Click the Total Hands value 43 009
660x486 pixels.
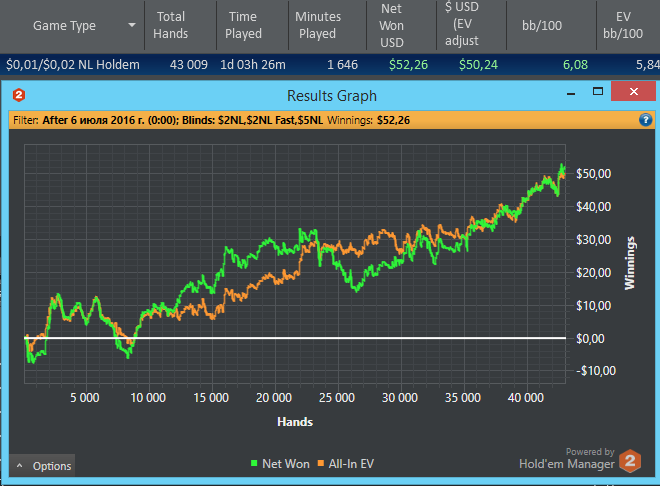pos(189,65)
